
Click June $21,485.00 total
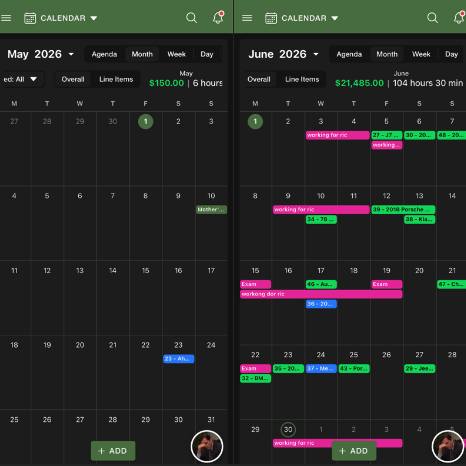pos(359,83)
